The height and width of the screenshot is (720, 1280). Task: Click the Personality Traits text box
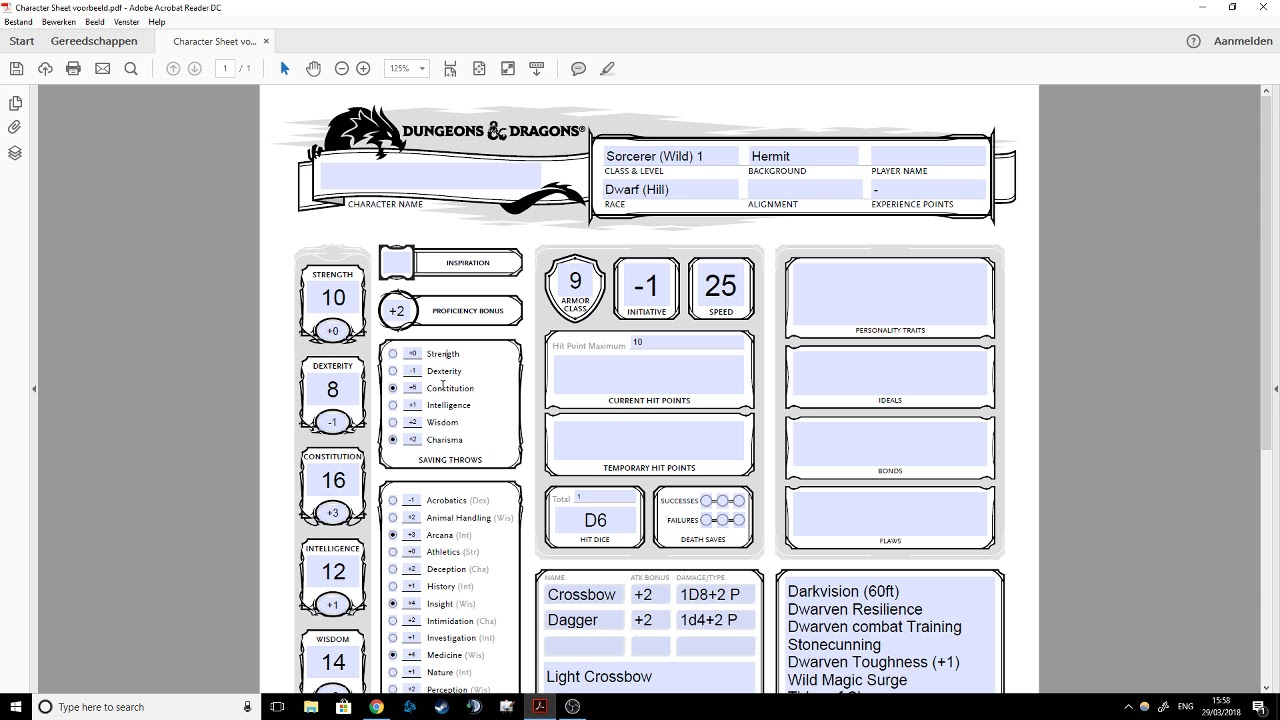pos(889,293)
